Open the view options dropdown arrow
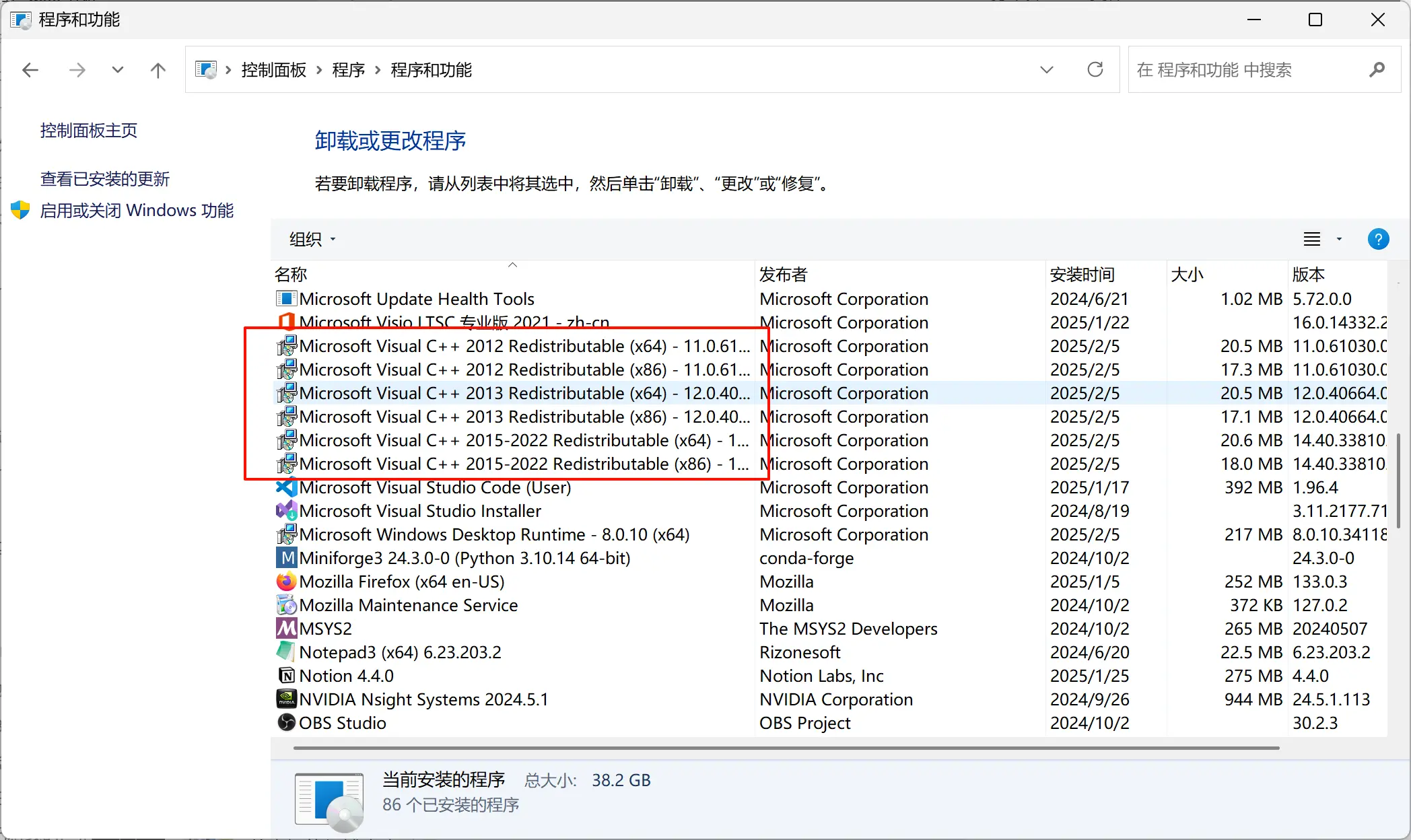Image resolution: width=1411 pixels, height=840 pixels. (1339, 239)
